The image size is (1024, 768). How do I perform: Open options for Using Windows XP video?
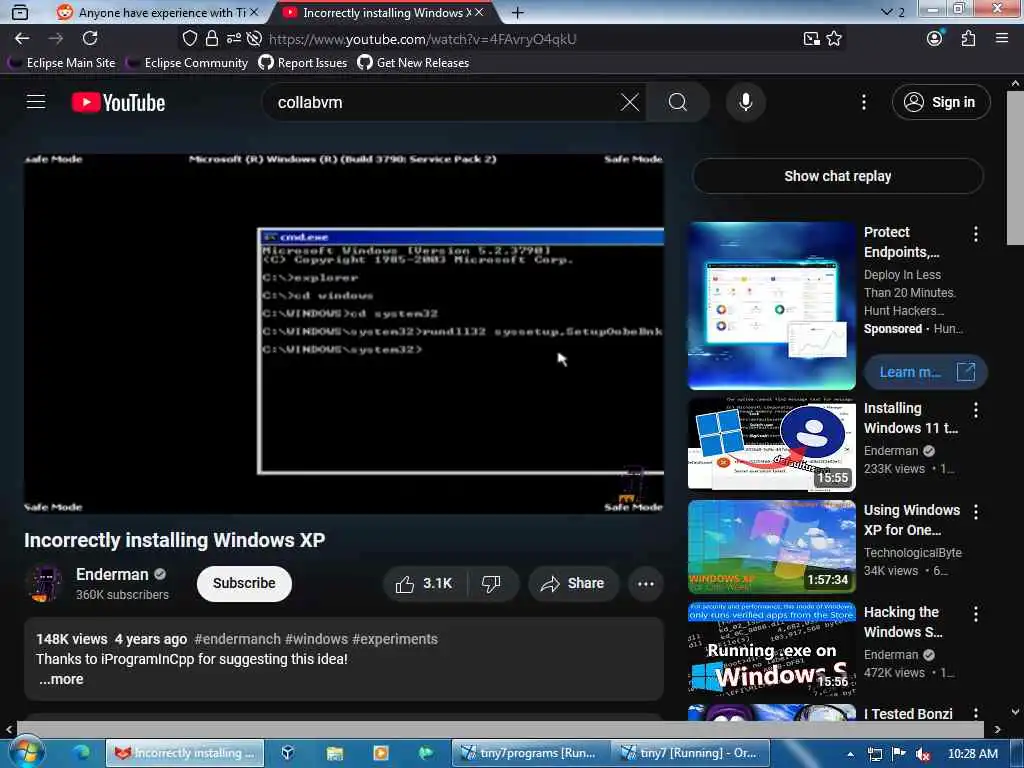pyautogui.click(x=976, y=512)
